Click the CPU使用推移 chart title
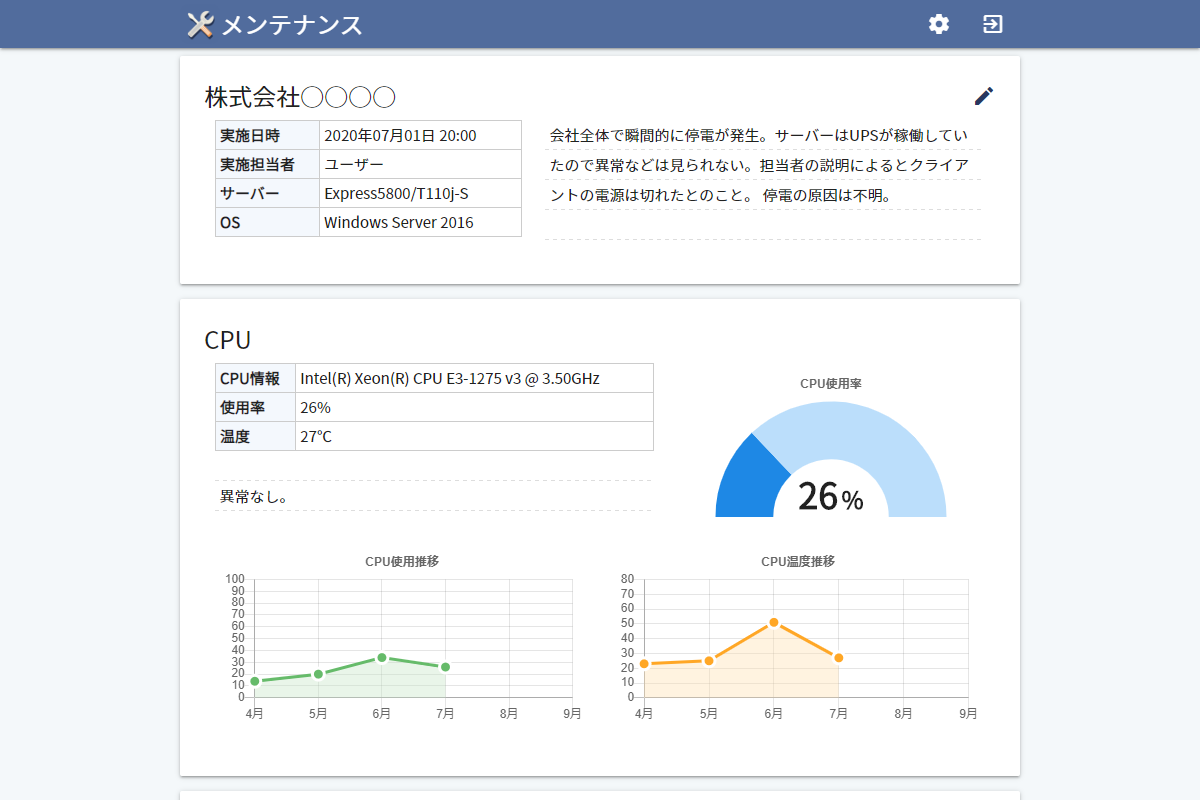Screen dimensions: 1200x800 pos(402,561)
